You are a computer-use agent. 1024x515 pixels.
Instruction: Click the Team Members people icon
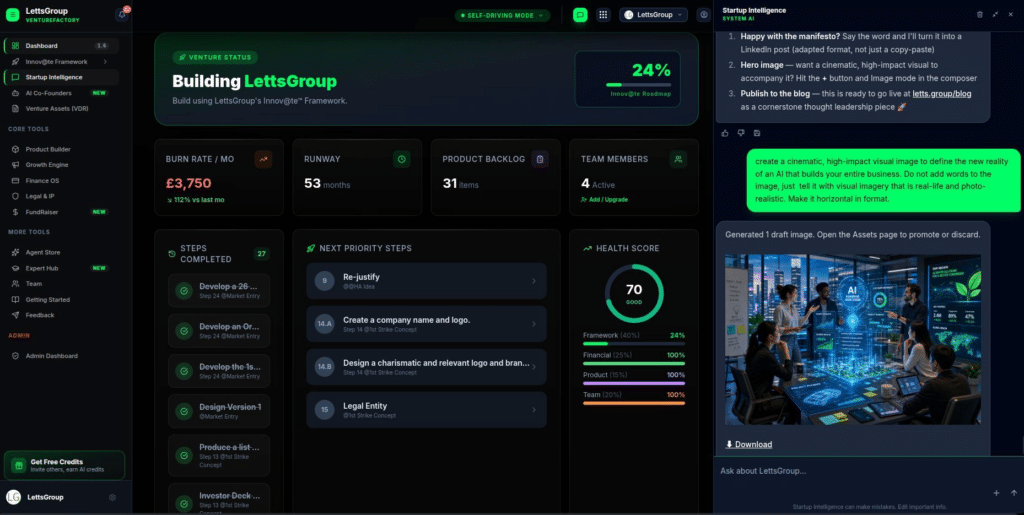click(x=678, y=159)
